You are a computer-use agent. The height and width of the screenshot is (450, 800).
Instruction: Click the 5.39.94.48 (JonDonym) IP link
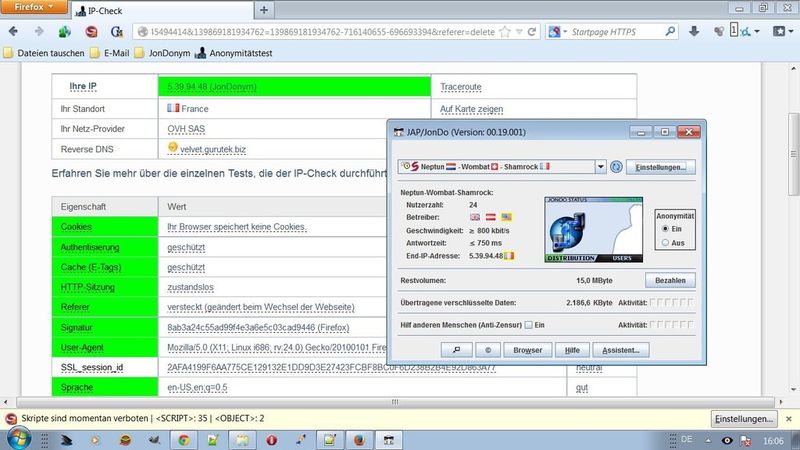coord(212,87)
